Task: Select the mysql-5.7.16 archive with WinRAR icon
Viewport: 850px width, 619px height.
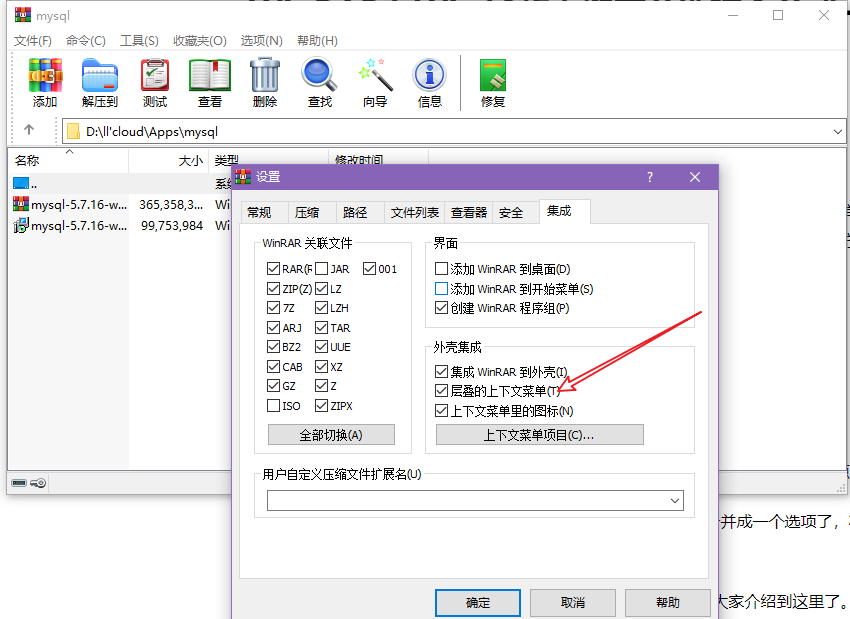Action: 21,204
